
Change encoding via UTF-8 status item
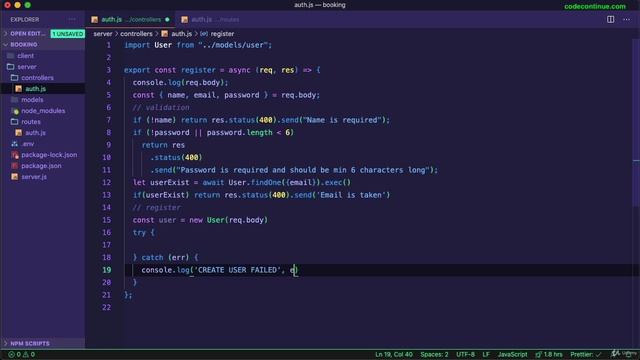(465, 354)
